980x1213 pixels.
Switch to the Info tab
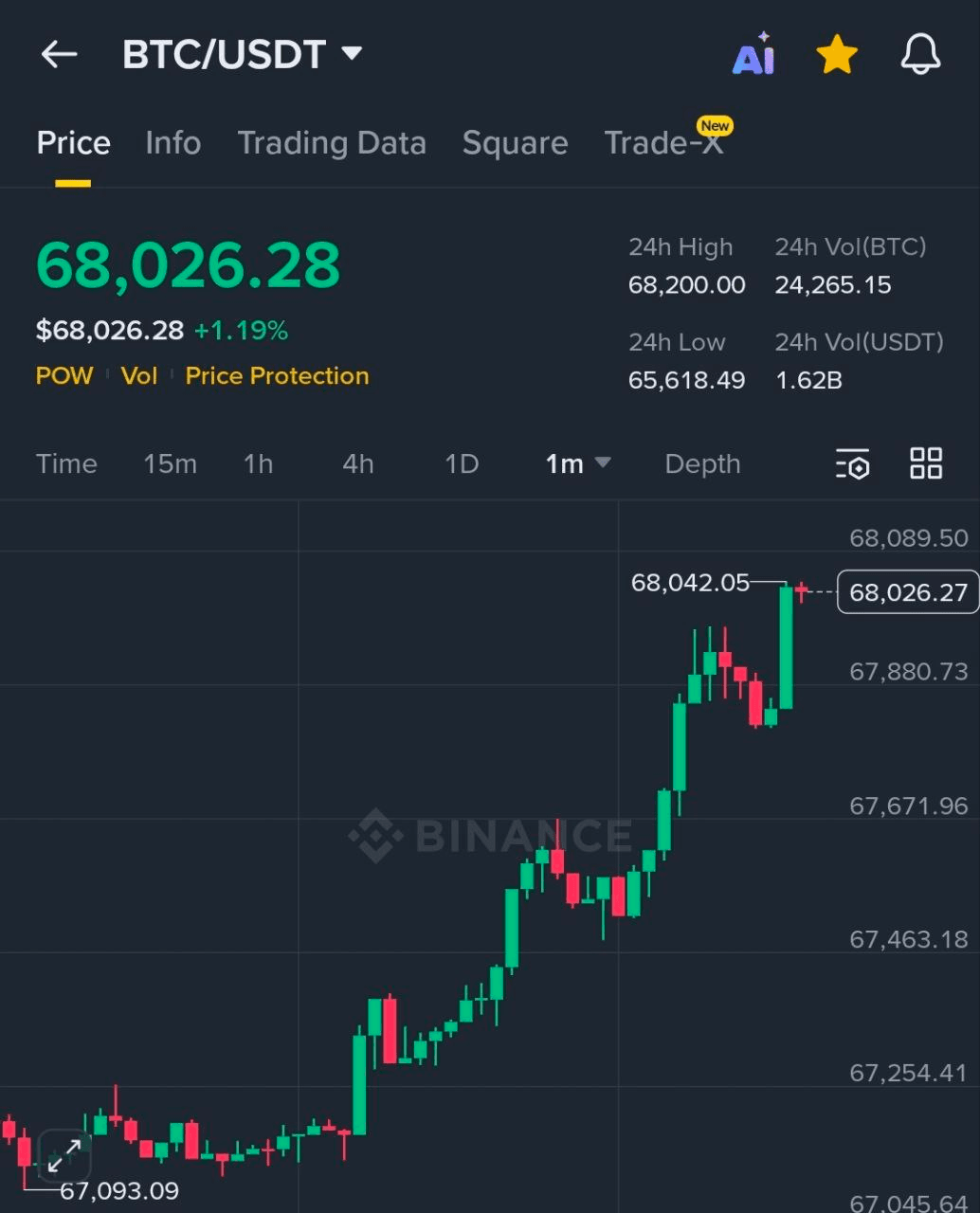[x=172, y=143]
